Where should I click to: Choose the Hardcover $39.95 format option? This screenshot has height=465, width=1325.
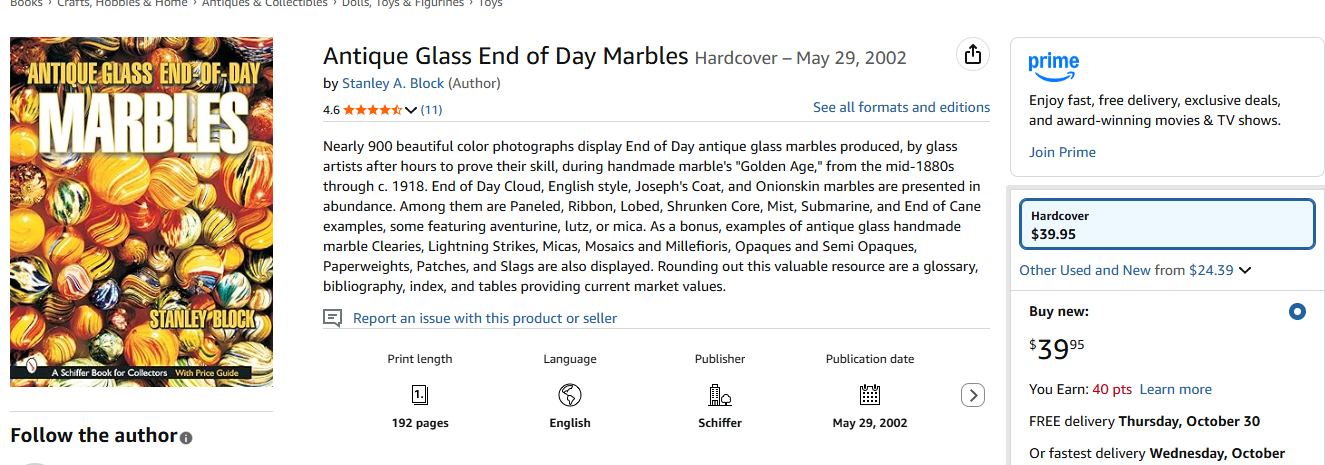coord(1166,225)
